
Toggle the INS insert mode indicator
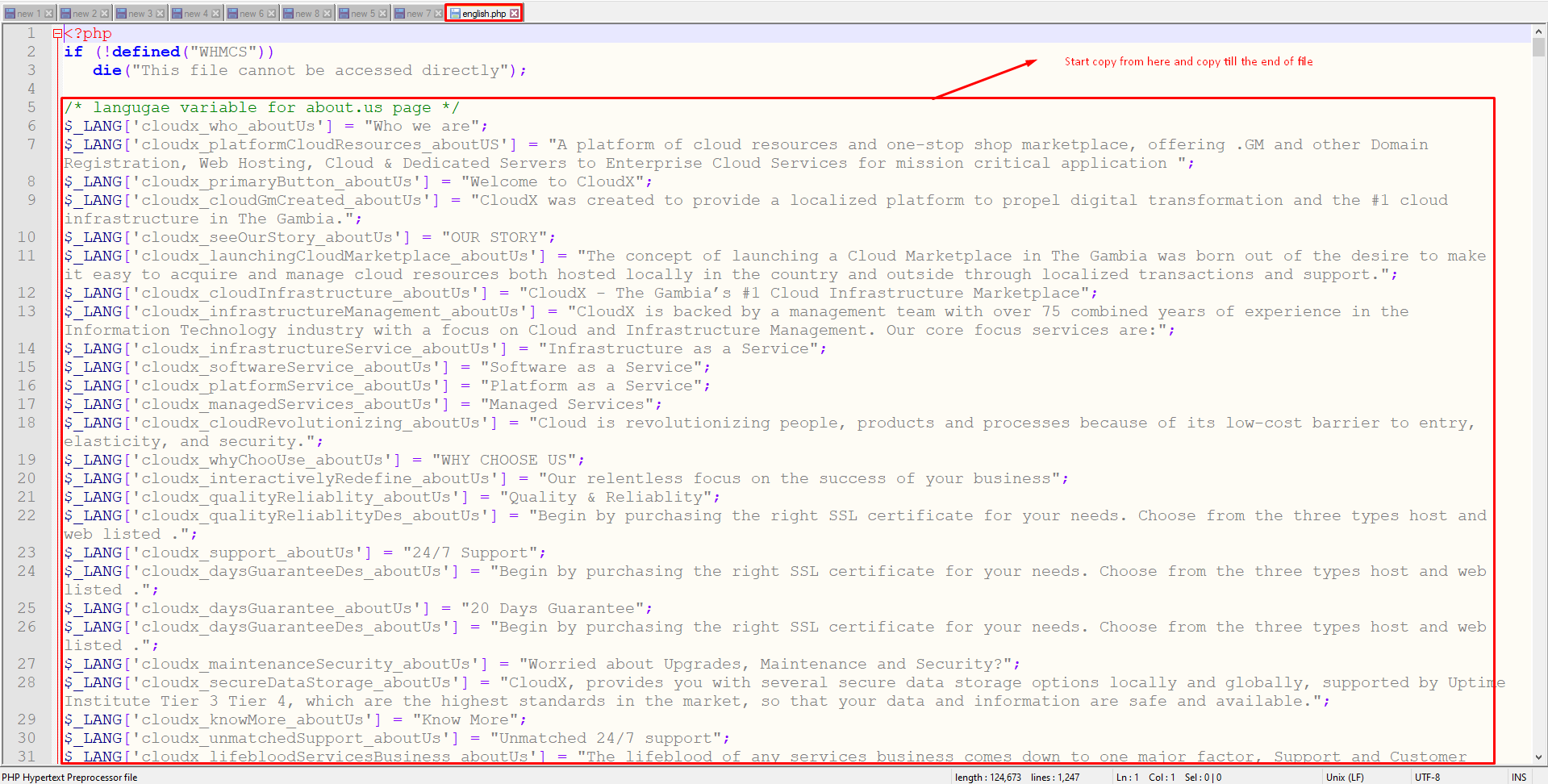[1519, 778]
